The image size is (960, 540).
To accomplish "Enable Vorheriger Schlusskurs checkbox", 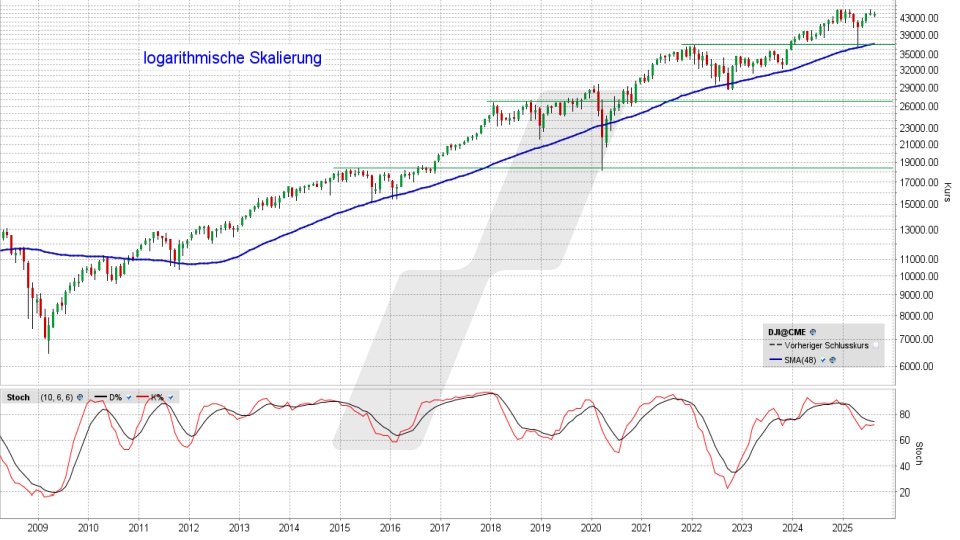I will (876, 345).
